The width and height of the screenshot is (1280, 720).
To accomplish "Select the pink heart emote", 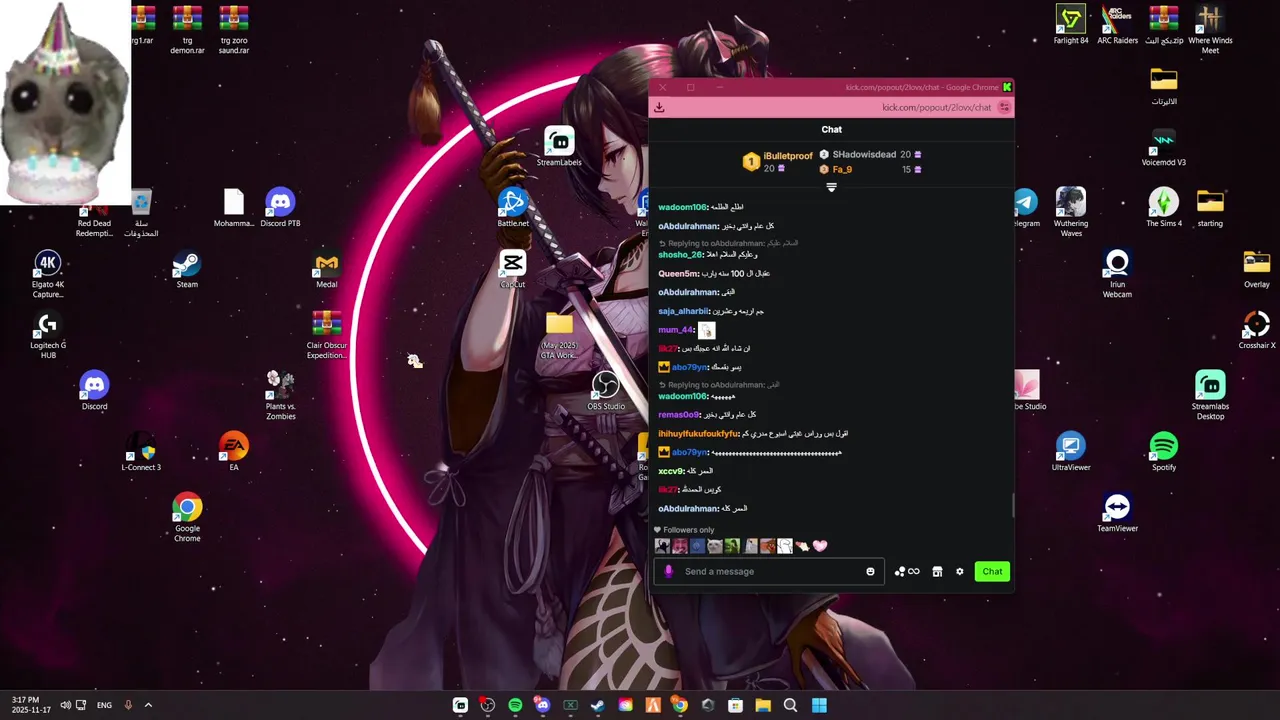I will (x=820, y=546).
